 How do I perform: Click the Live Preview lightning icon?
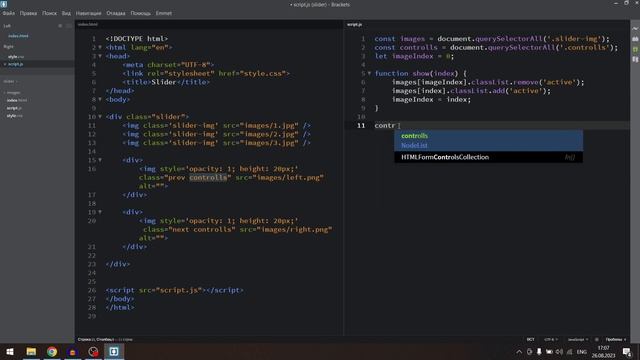pyautogui.click(x=635, y=29)
